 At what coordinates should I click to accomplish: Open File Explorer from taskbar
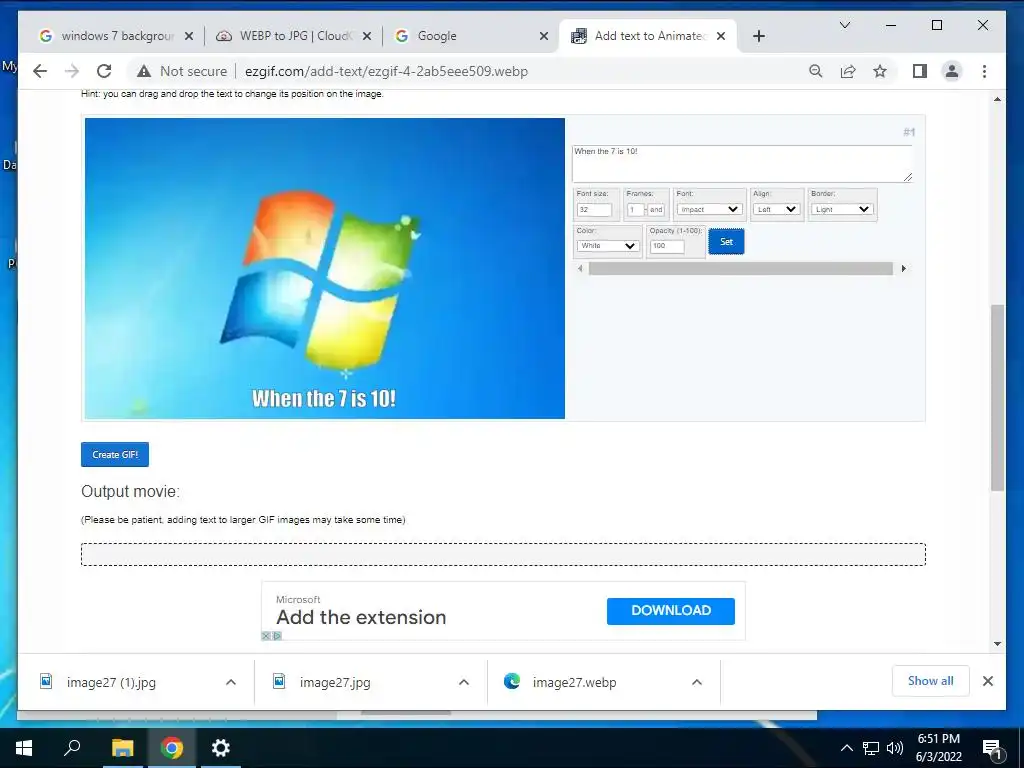(122, 748)
